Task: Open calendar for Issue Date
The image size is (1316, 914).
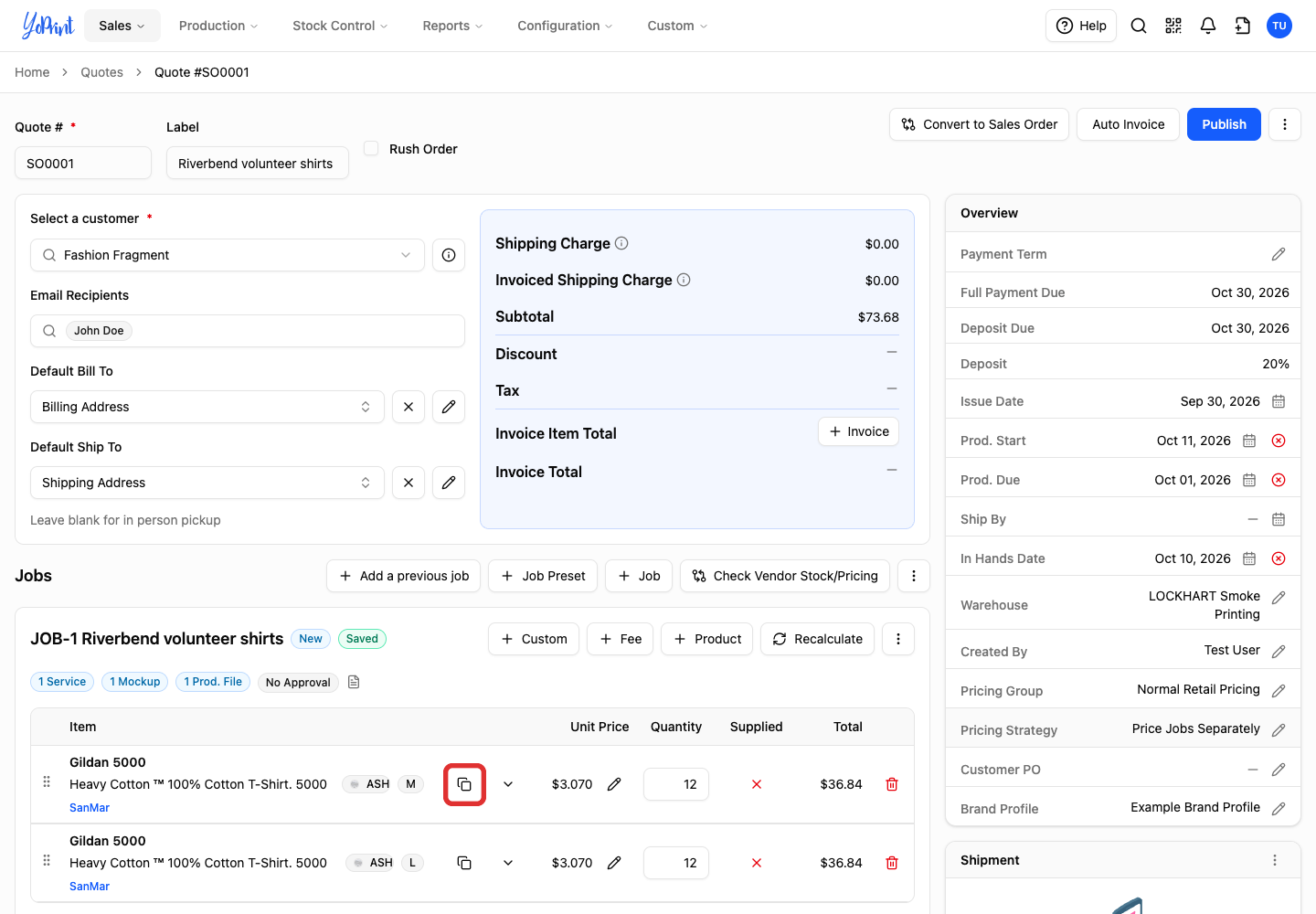Action: [1279, 401]
